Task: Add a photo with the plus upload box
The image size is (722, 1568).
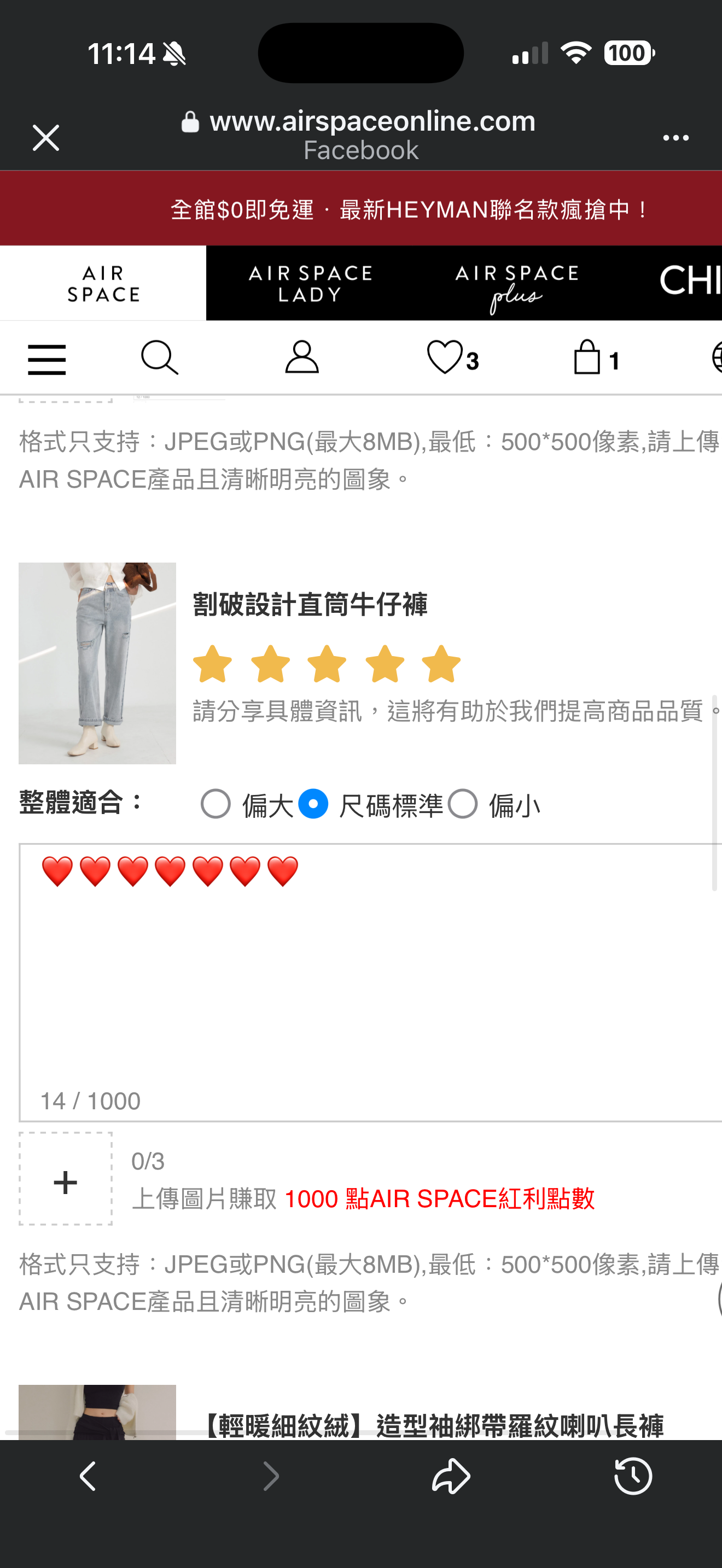Action: click(66, 1178)
